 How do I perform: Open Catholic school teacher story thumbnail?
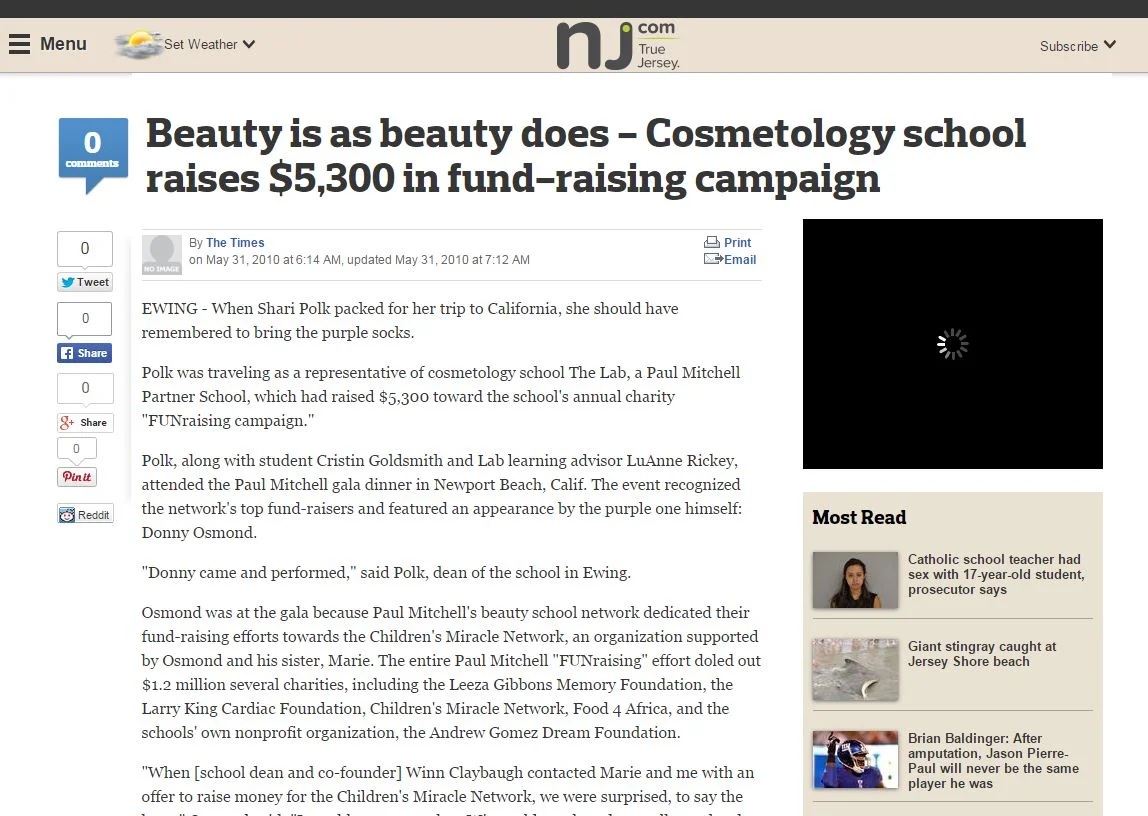855,580
